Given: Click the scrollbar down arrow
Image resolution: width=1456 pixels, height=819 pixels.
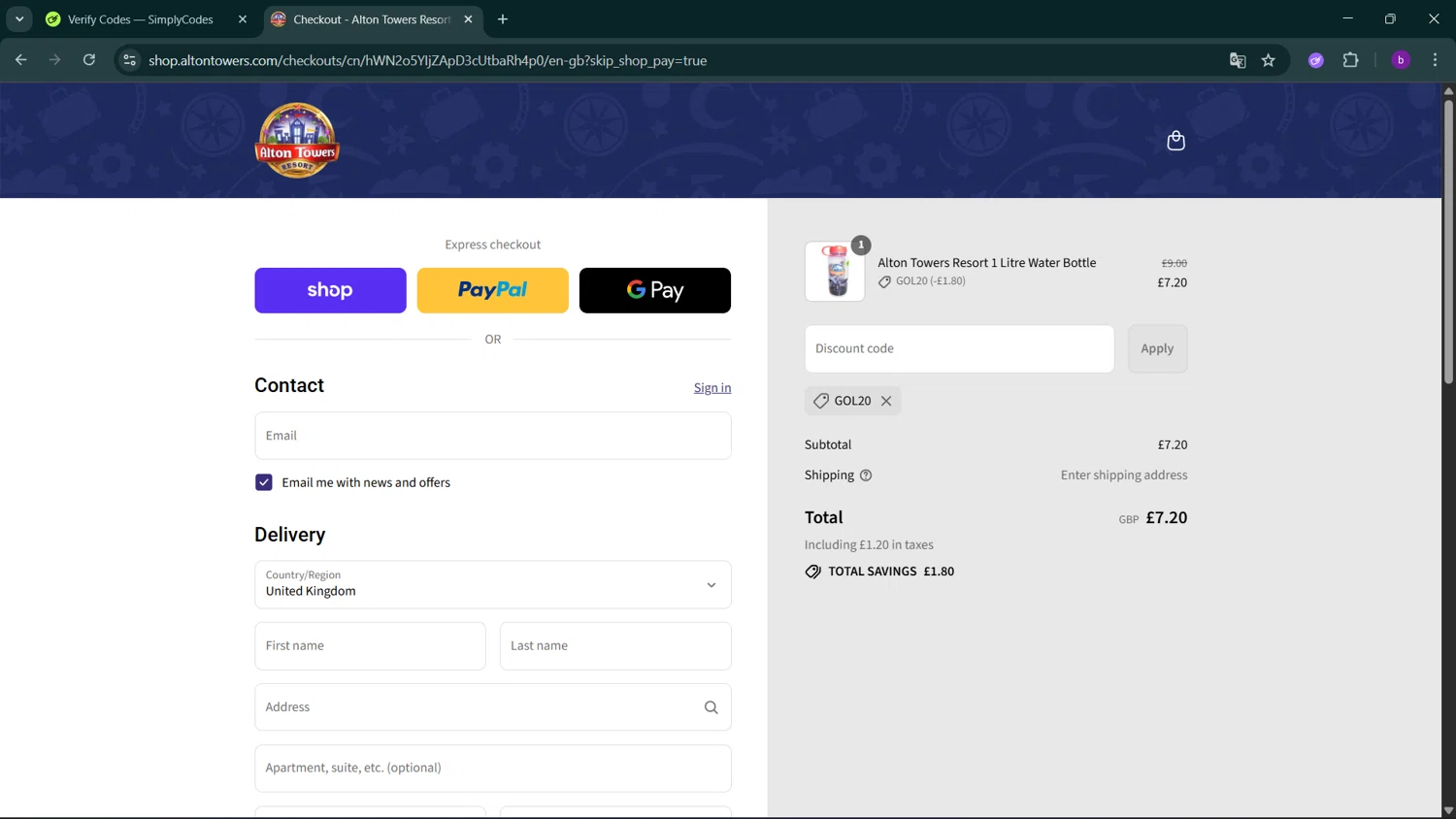Looking at the screenshot, I should coord(1448,811).
